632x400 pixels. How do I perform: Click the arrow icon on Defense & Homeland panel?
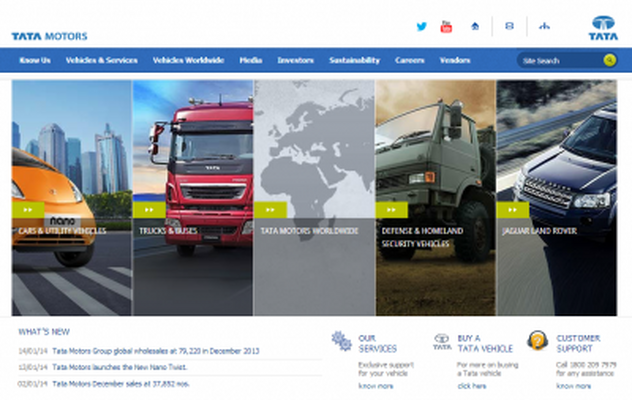pyautogui.click(x=391, y=210)
